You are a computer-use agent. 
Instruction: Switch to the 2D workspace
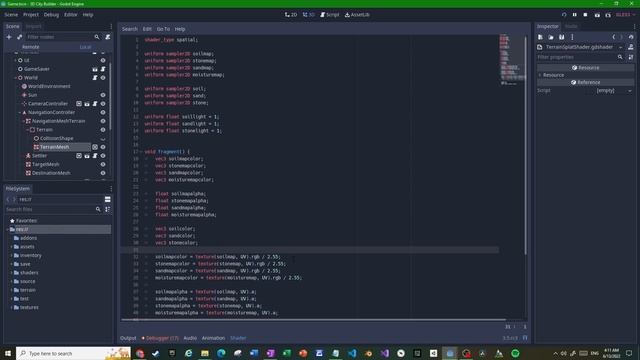point(291,15)
